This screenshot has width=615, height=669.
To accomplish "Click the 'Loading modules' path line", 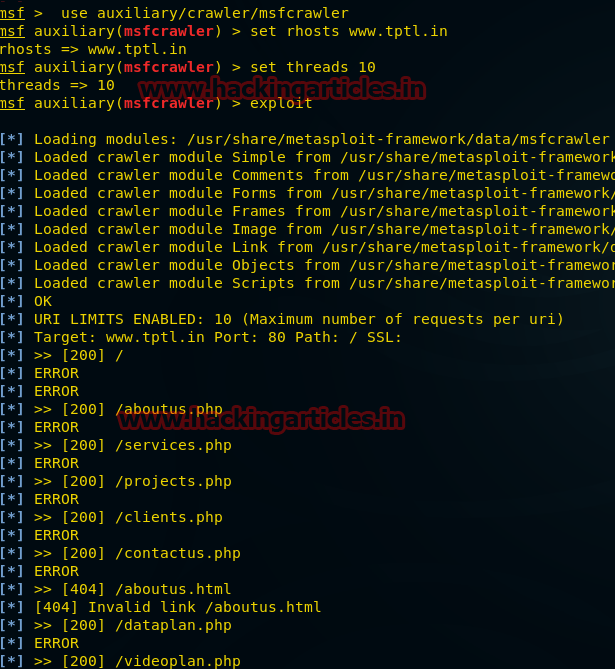I will click(320, 139).
